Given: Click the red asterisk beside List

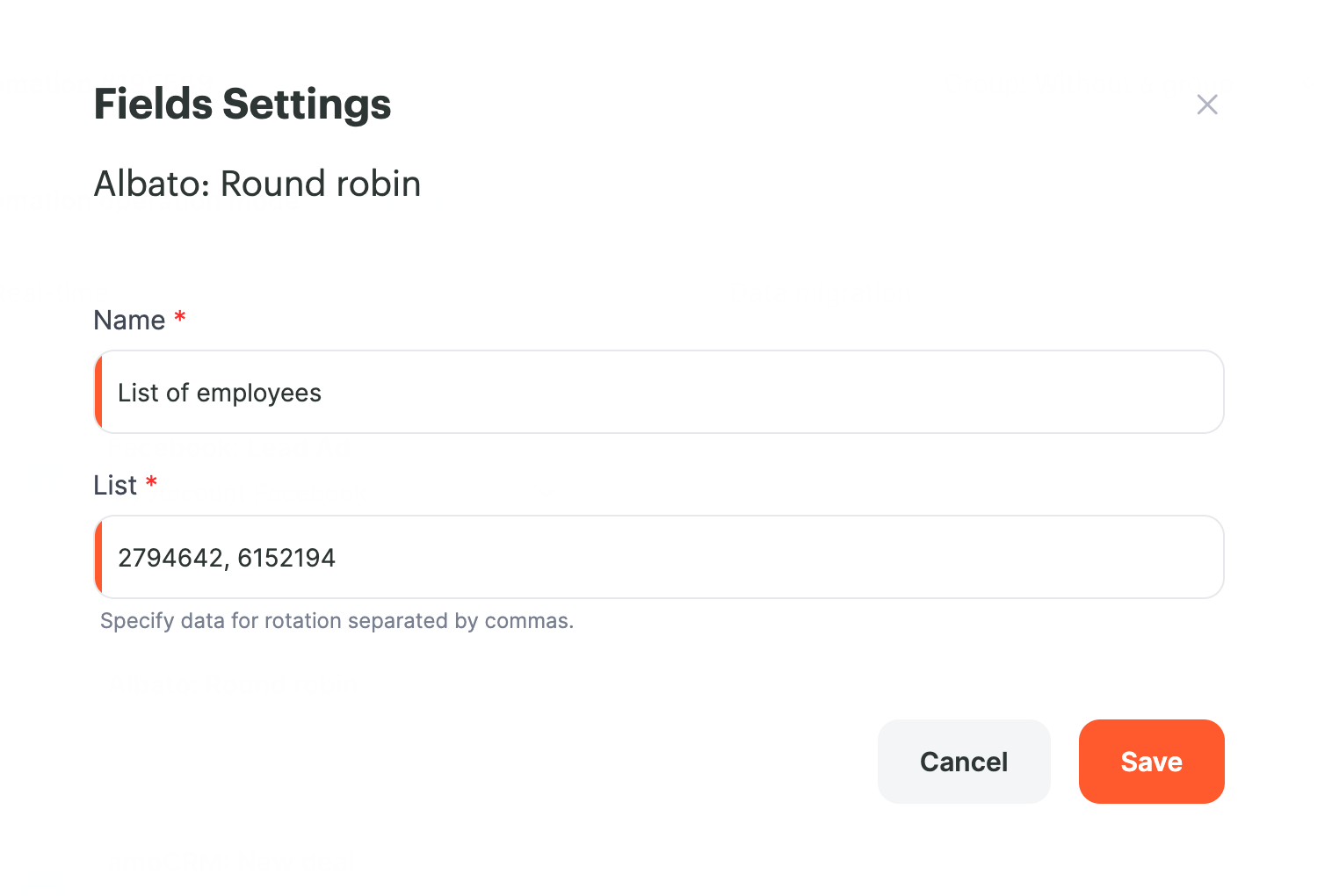Looking at the screenshot, I should pyautogui.click(x=151, y=481).
